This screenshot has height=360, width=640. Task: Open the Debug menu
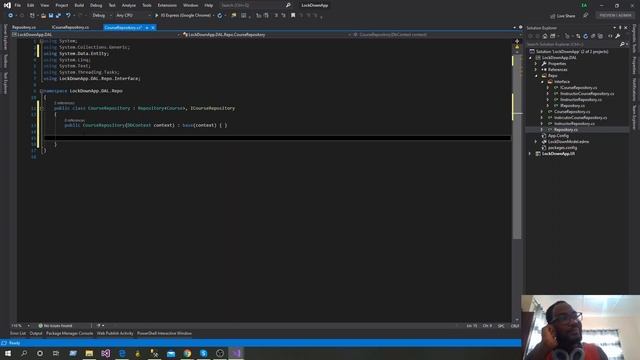tap(96, 5)
